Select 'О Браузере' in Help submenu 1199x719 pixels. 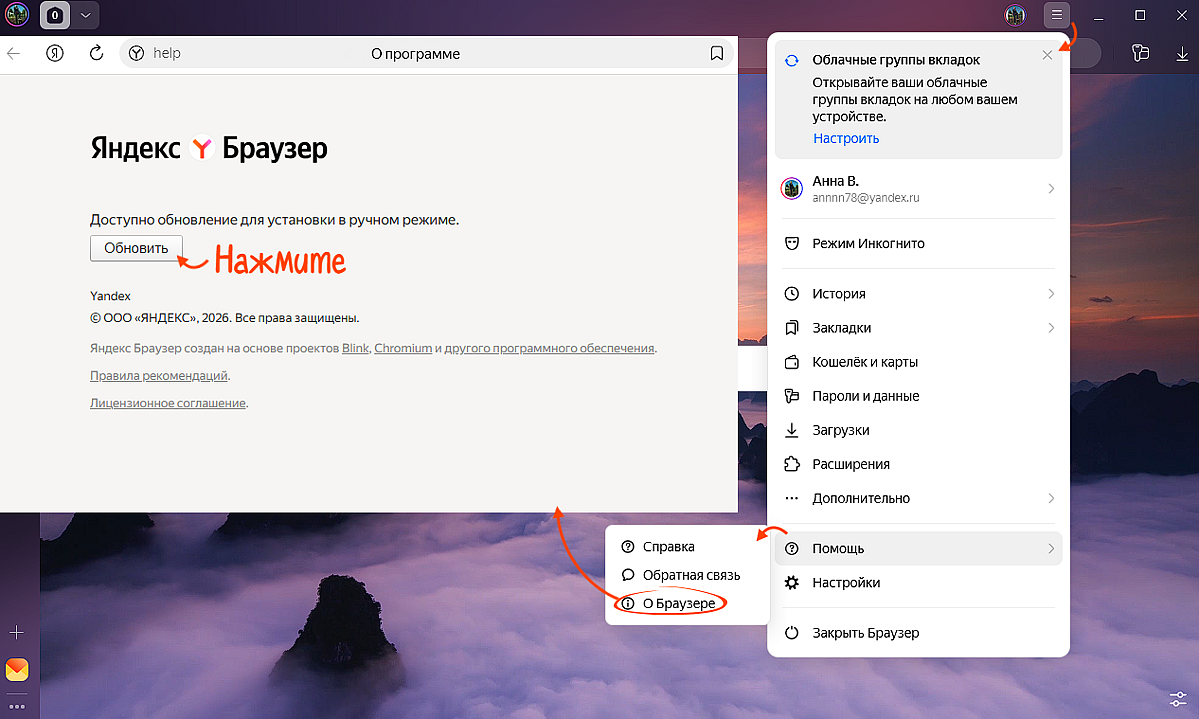point(678,604)
